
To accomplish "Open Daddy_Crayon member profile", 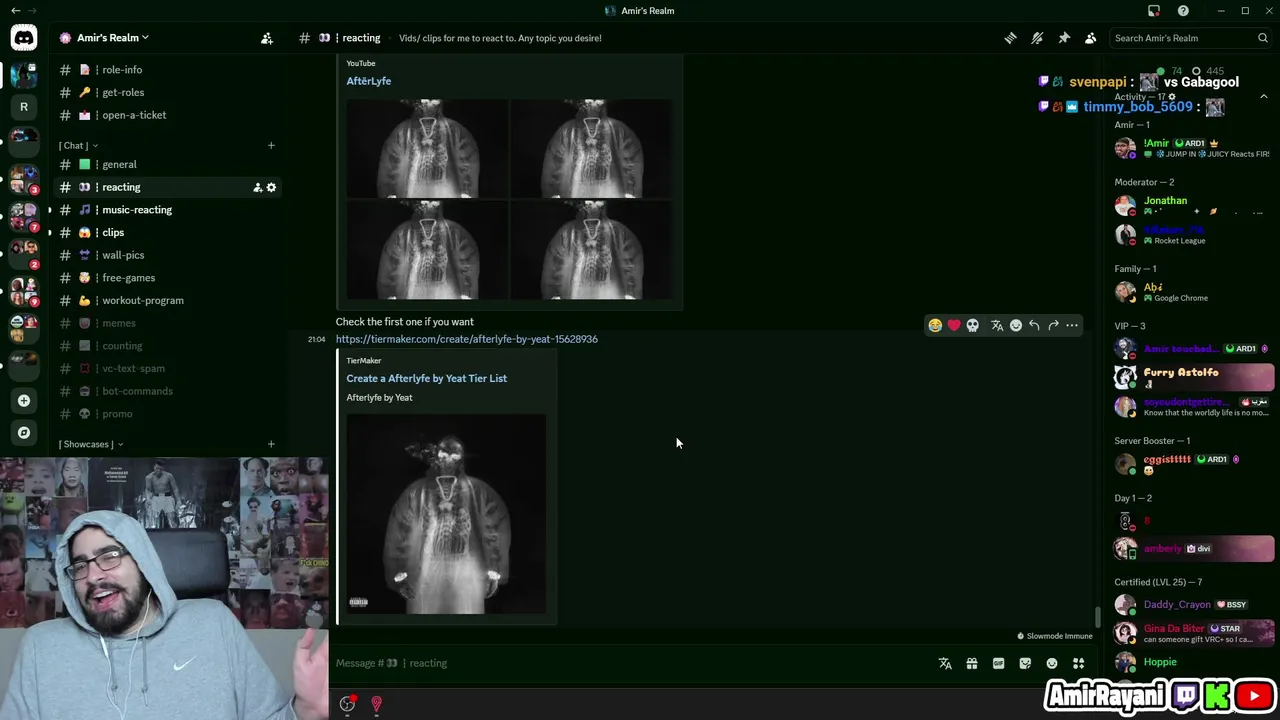I will coord(1194,604).
